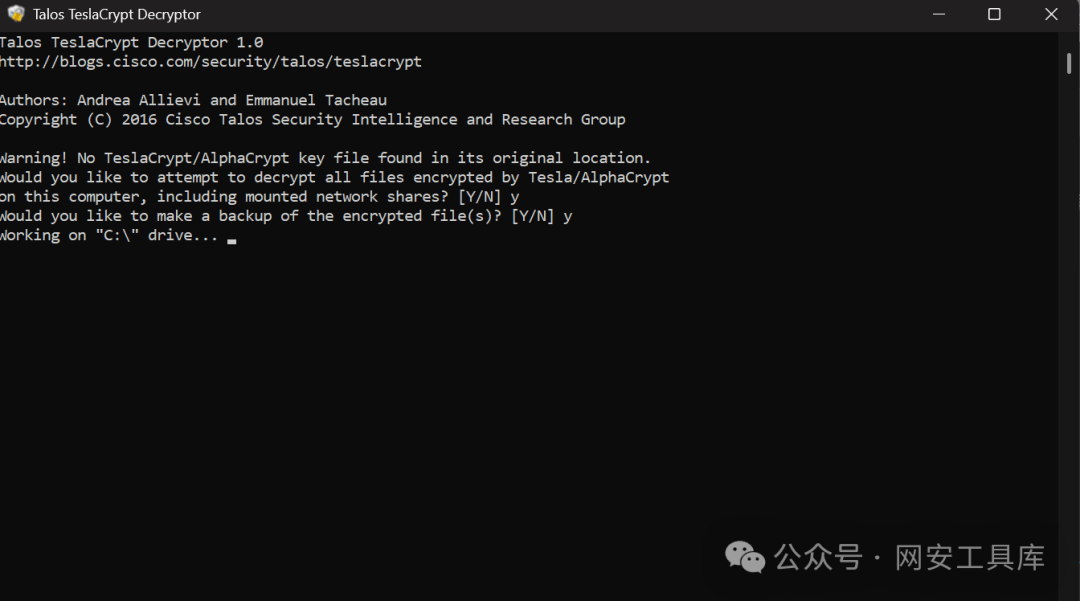Click the window title text 'Talos TeslaCrypt Decryptor'
The width and height of the screenshot is (1080, 601).
coord(116,14)
